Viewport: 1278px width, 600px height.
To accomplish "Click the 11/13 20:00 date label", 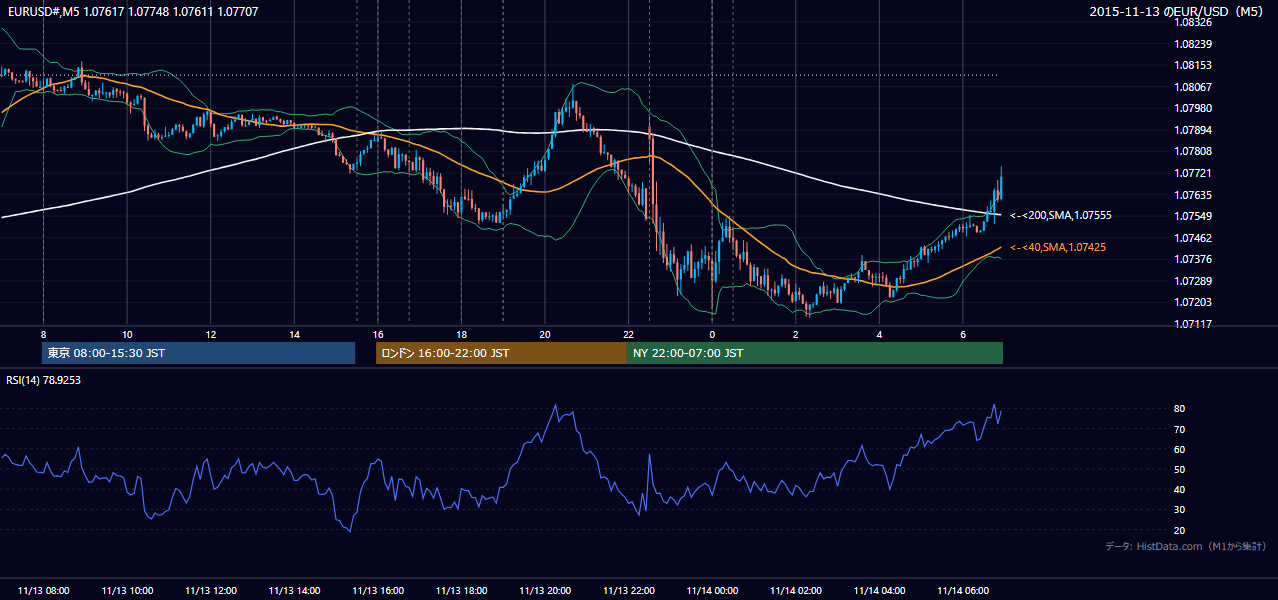I will (x=544, y=591).
